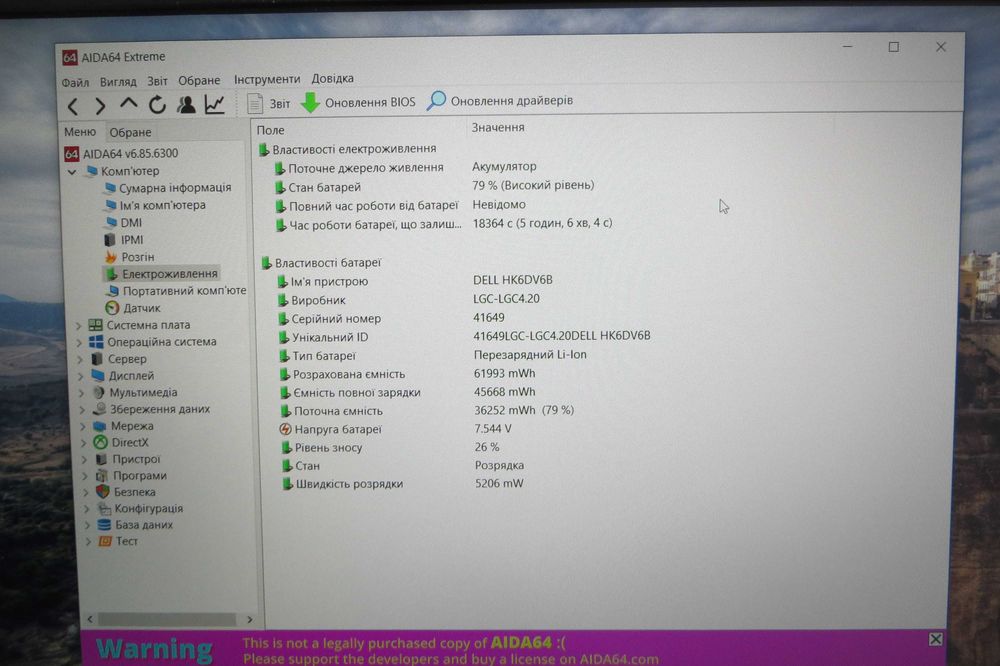This screenshot has width=1000, height=666.
Task: Select Портативний комп'ютер tree item
Action: pos(176,291)
